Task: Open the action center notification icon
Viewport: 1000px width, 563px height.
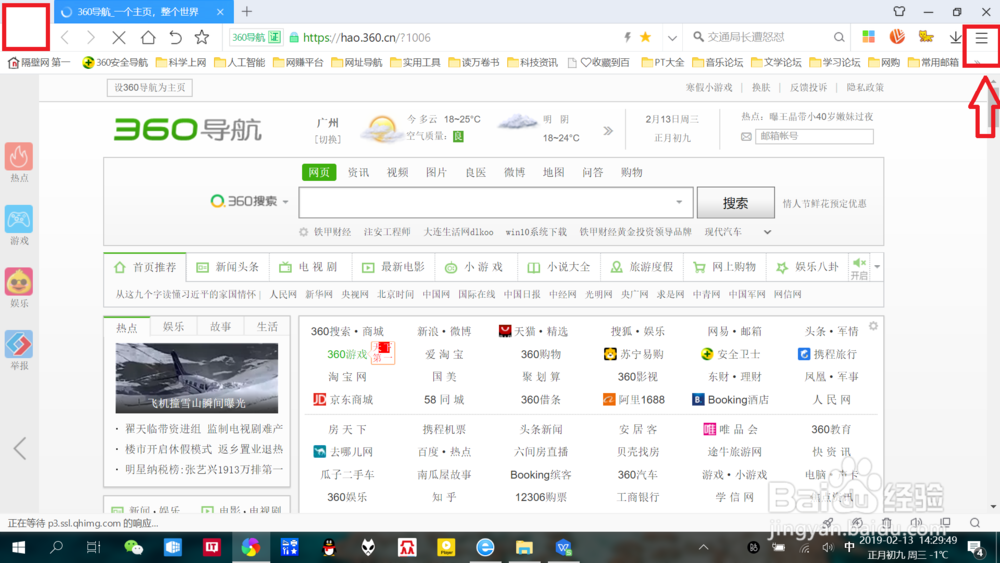Action: coord(974,547)
